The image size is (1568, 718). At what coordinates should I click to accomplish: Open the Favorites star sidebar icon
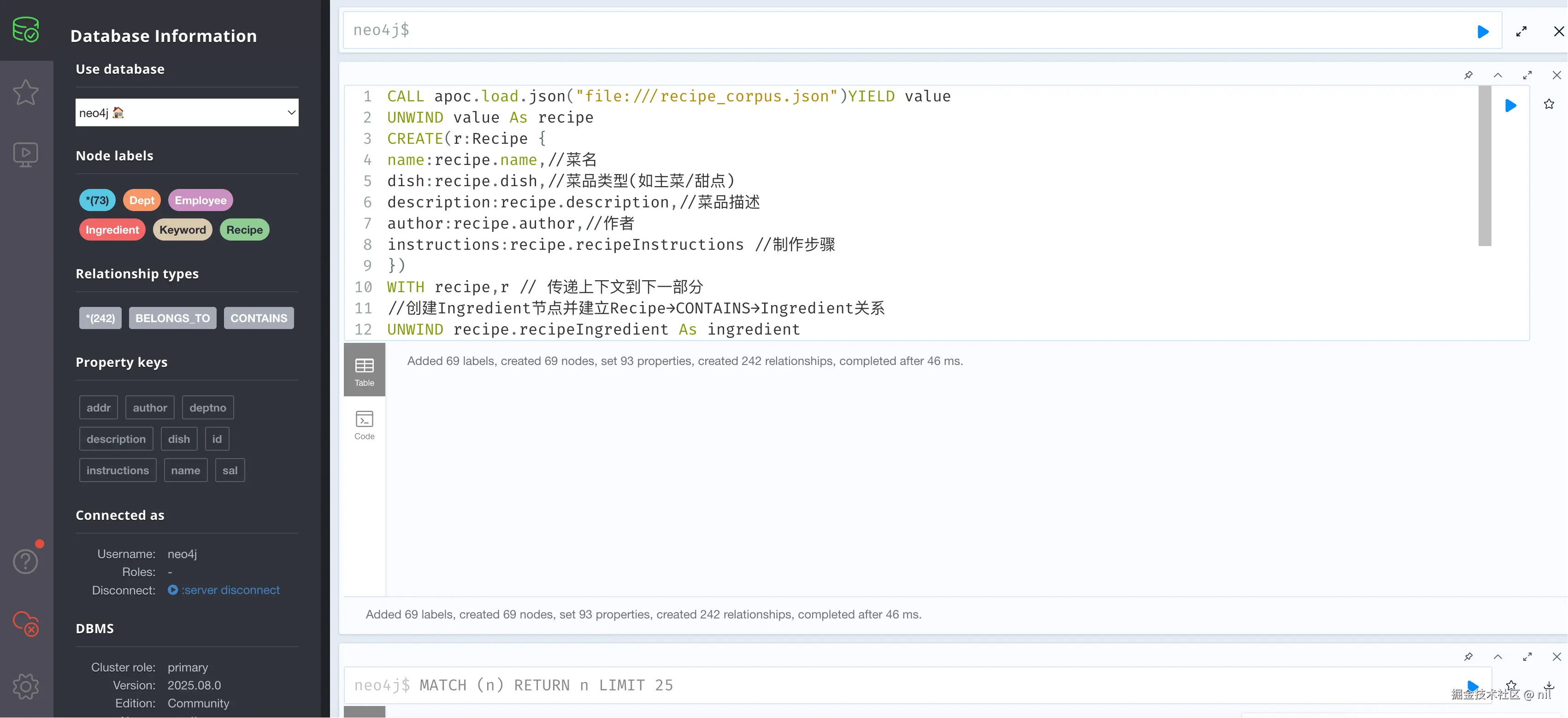pos(25,93)
